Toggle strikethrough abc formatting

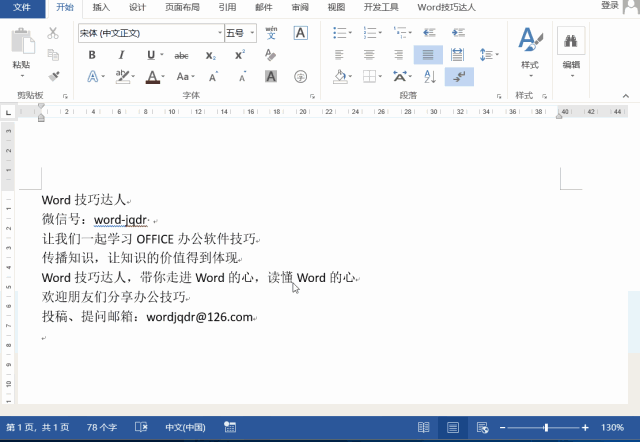[181, 55]
